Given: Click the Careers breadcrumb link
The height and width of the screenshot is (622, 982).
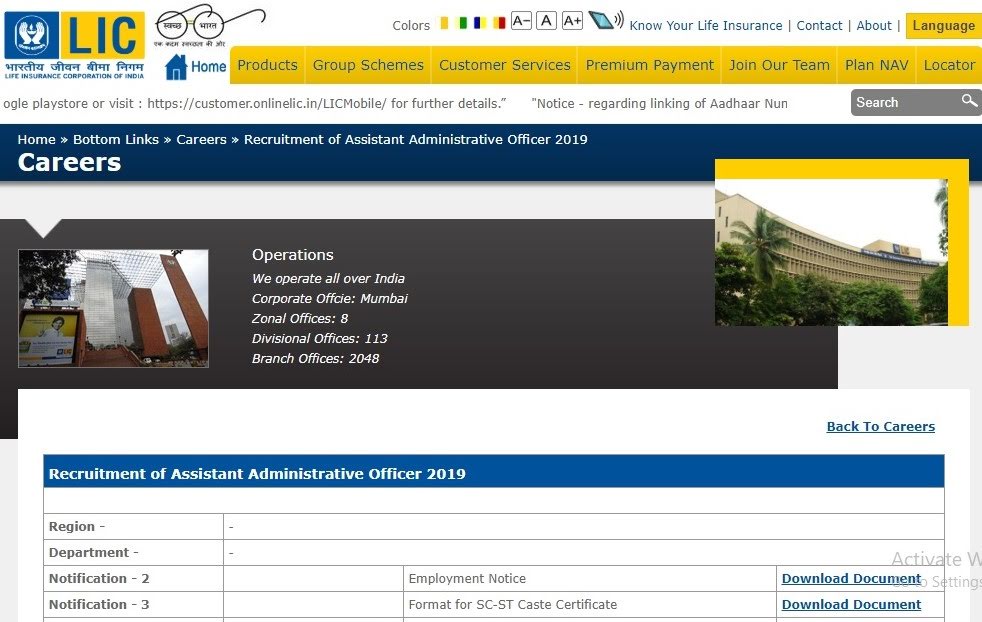Looking at the screenshot, I should coord(201,140).
